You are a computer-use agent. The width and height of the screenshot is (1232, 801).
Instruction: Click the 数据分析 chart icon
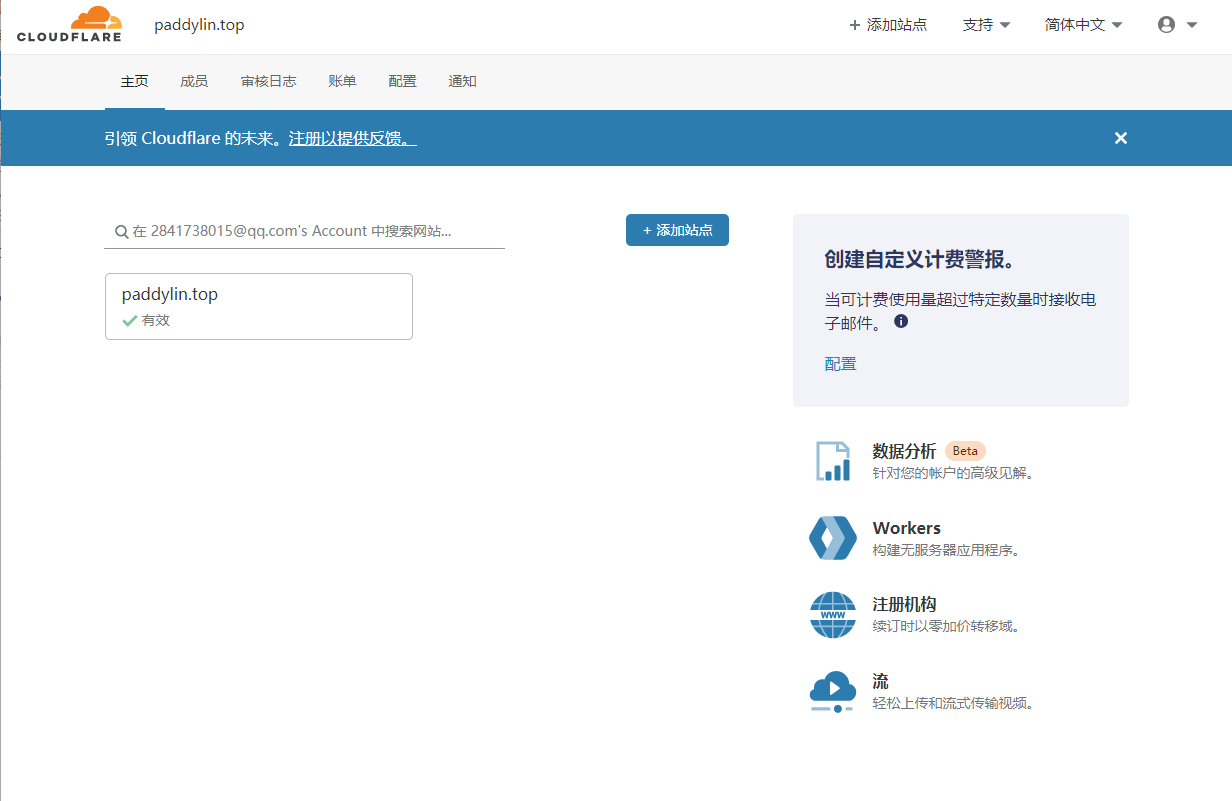point(833,461)
